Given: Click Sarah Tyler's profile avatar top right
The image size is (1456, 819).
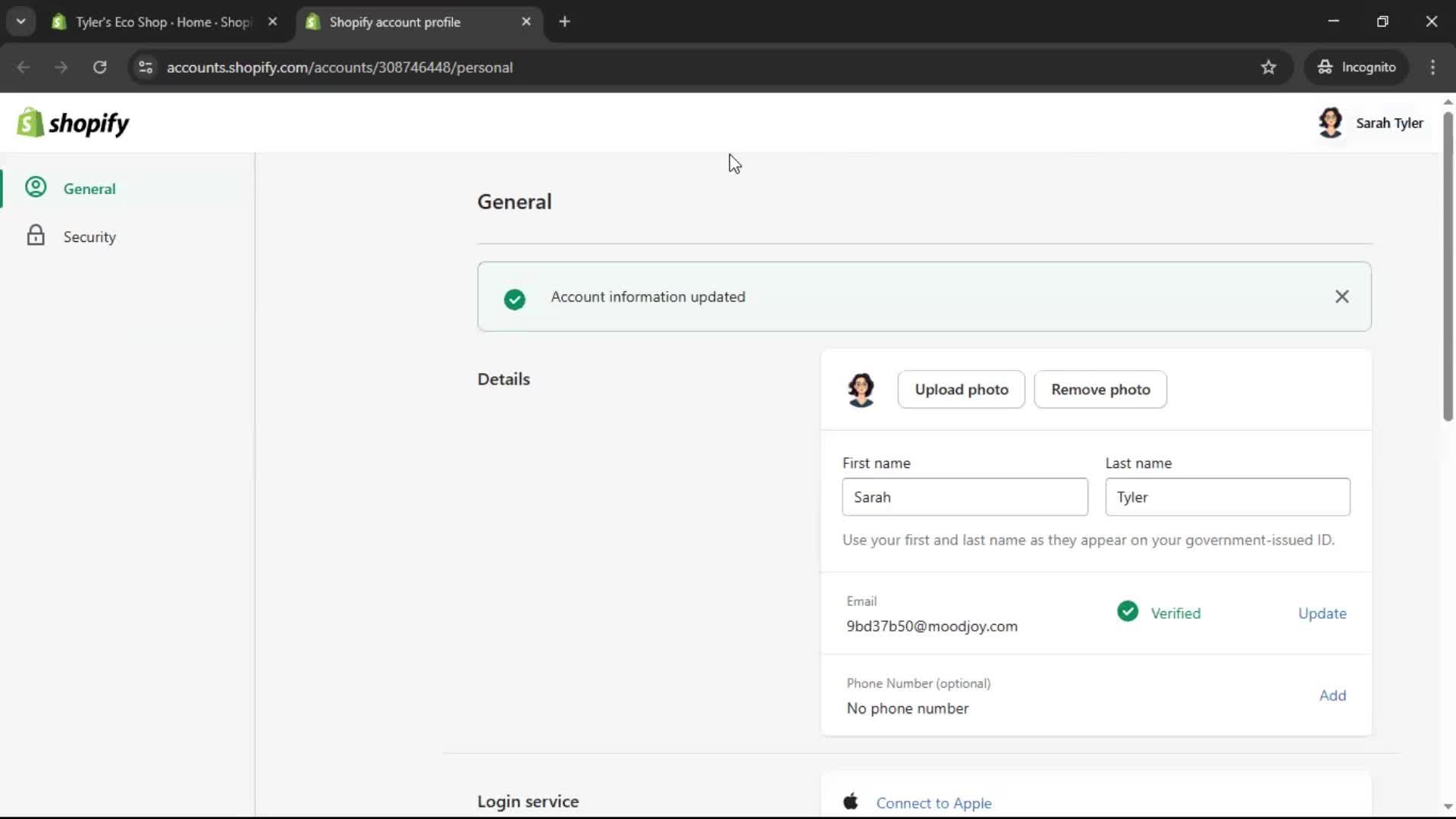Looking at the screenshot, I should (x=1332, y=122).
